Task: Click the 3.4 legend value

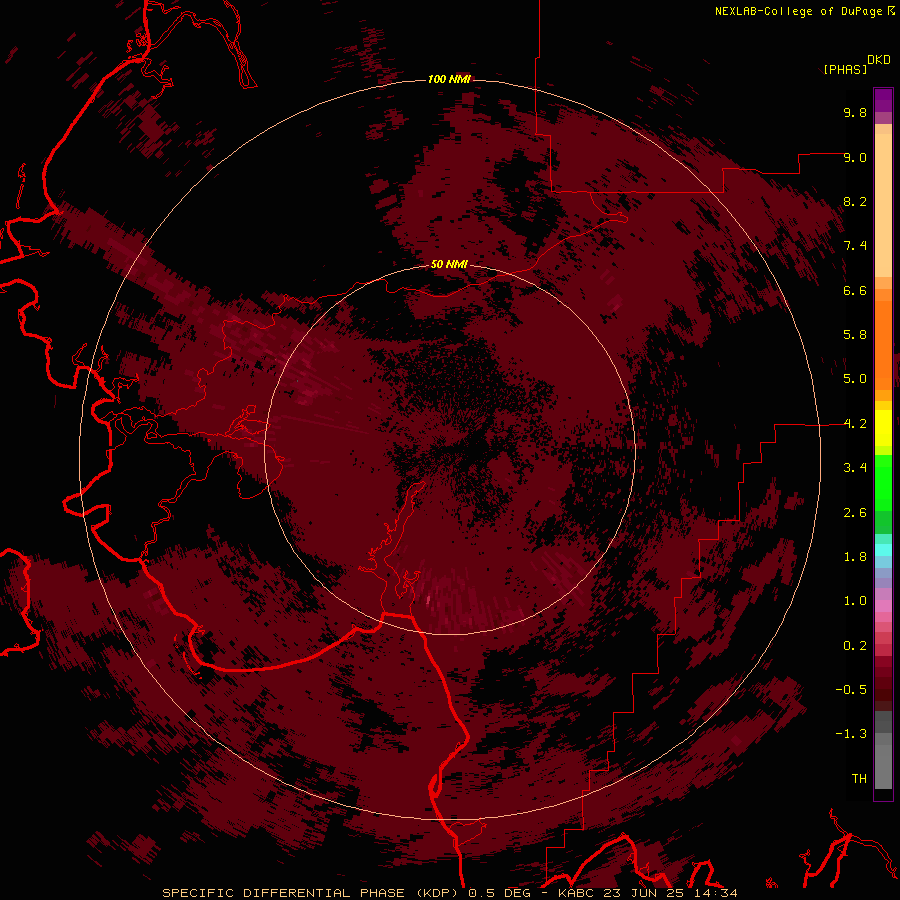Action: [855, 468]
